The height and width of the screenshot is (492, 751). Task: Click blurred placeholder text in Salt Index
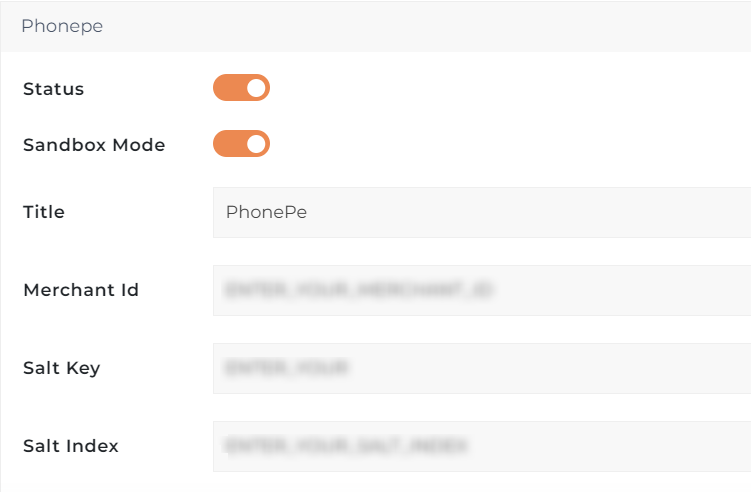click(x=347, y=446)
